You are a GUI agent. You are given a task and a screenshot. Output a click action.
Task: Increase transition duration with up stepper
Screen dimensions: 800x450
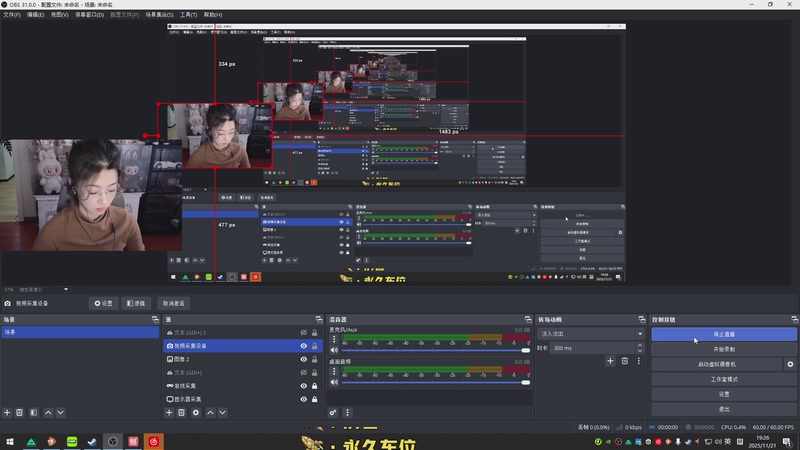pos(640,345)
